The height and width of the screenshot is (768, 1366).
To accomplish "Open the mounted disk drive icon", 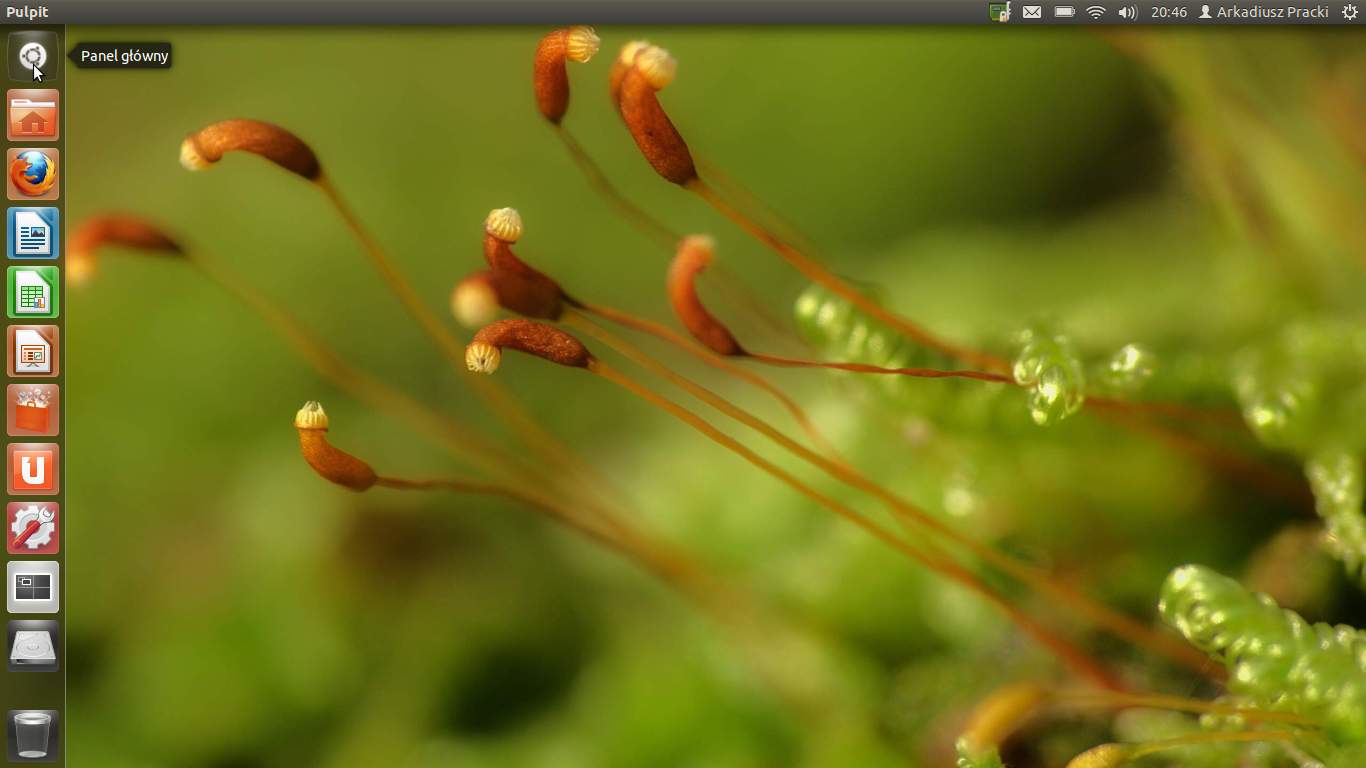I will (33, 646).
